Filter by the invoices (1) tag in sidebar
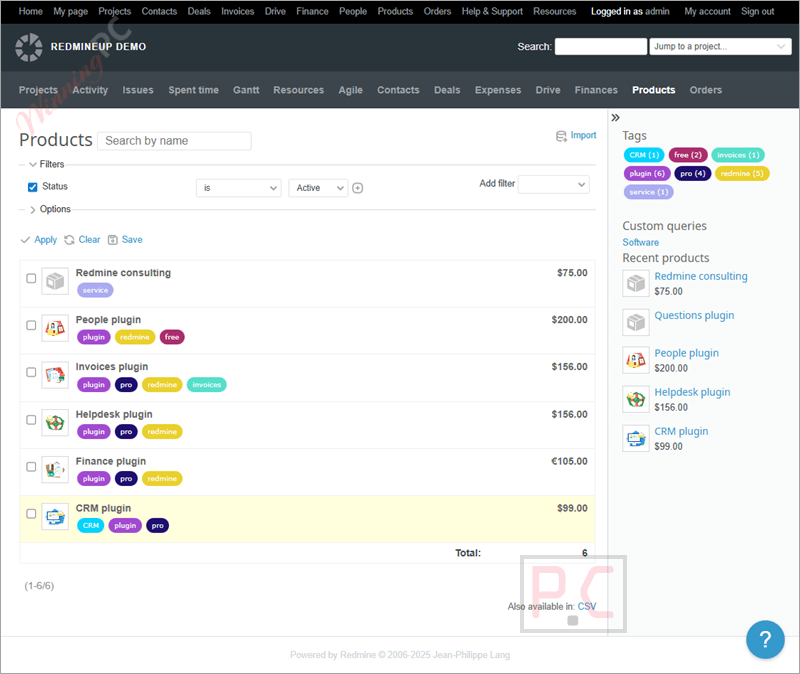Viewport: 800px width, 674px height. pos(738,155)
